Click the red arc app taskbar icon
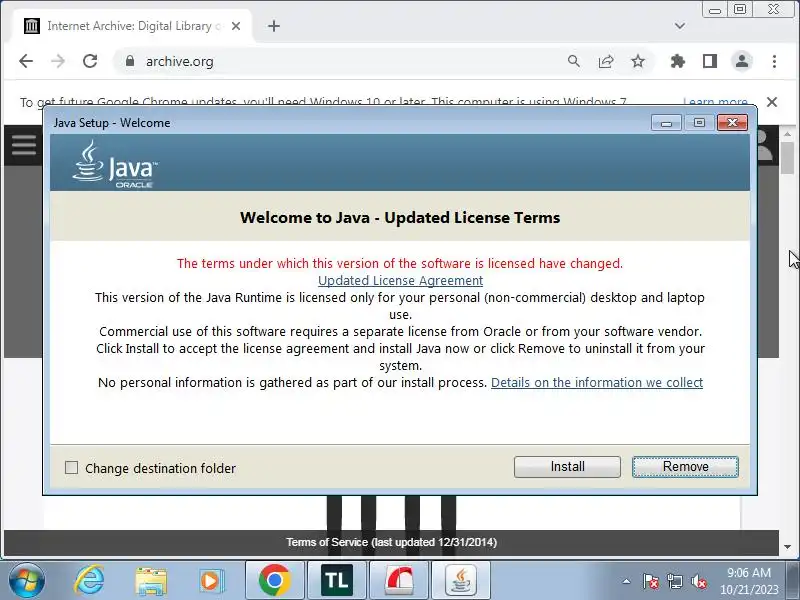Screen dimensions: 800x600 click(399, 581)
